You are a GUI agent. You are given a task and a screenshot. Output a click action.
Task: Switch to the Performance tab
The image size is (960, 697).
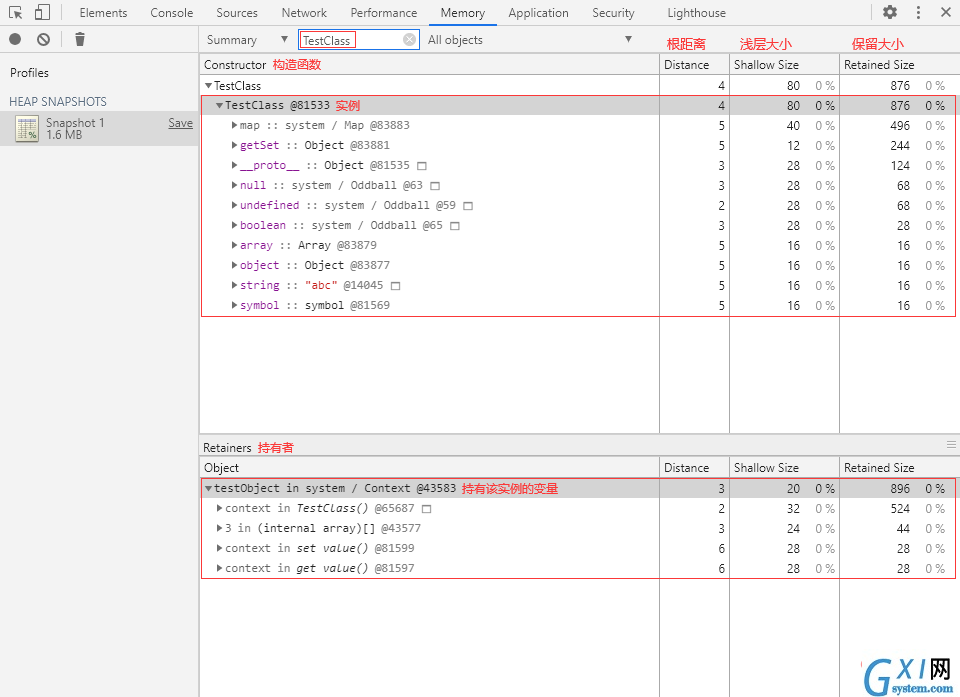383,13
